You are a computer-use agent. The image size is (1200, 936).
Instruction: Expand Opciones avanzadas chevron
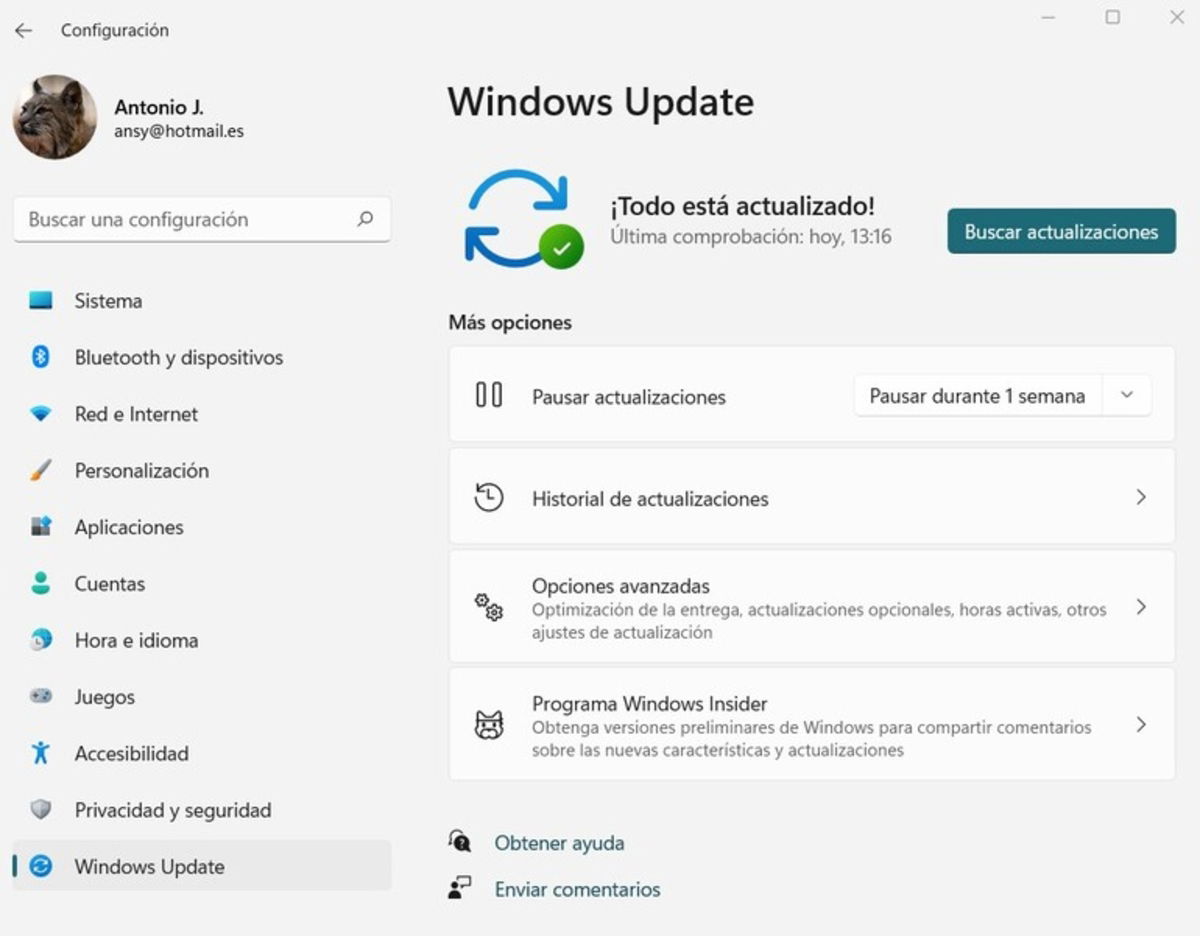1141,607
